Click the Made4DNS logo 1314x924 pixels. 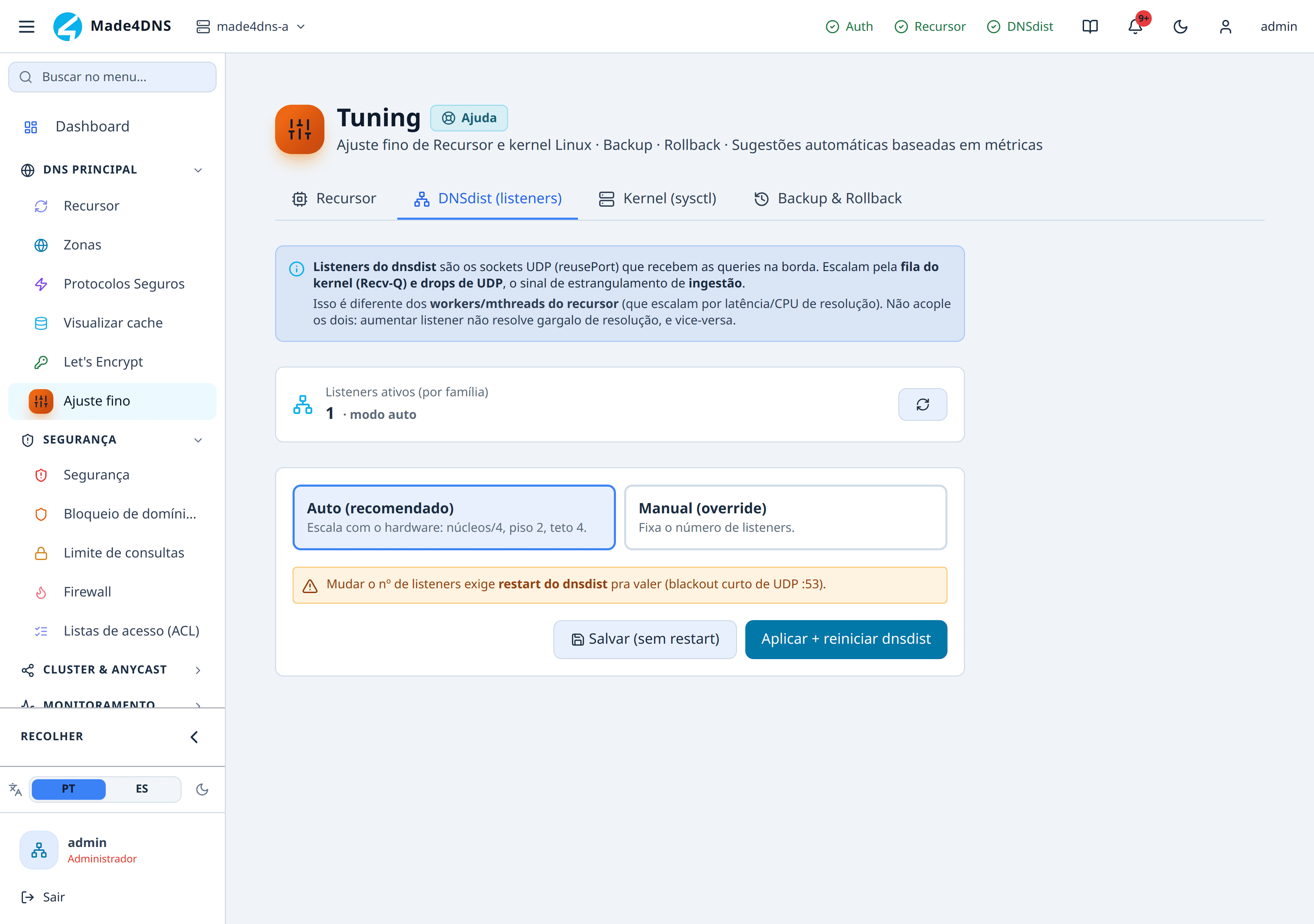[112, 26]
